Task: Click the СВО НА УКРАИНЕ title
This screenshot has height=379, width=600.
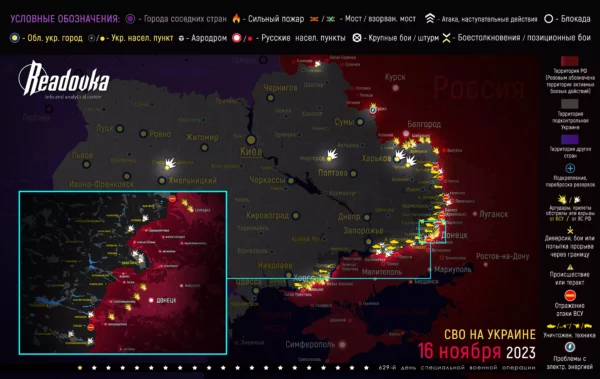Action: tap(490, 334)
